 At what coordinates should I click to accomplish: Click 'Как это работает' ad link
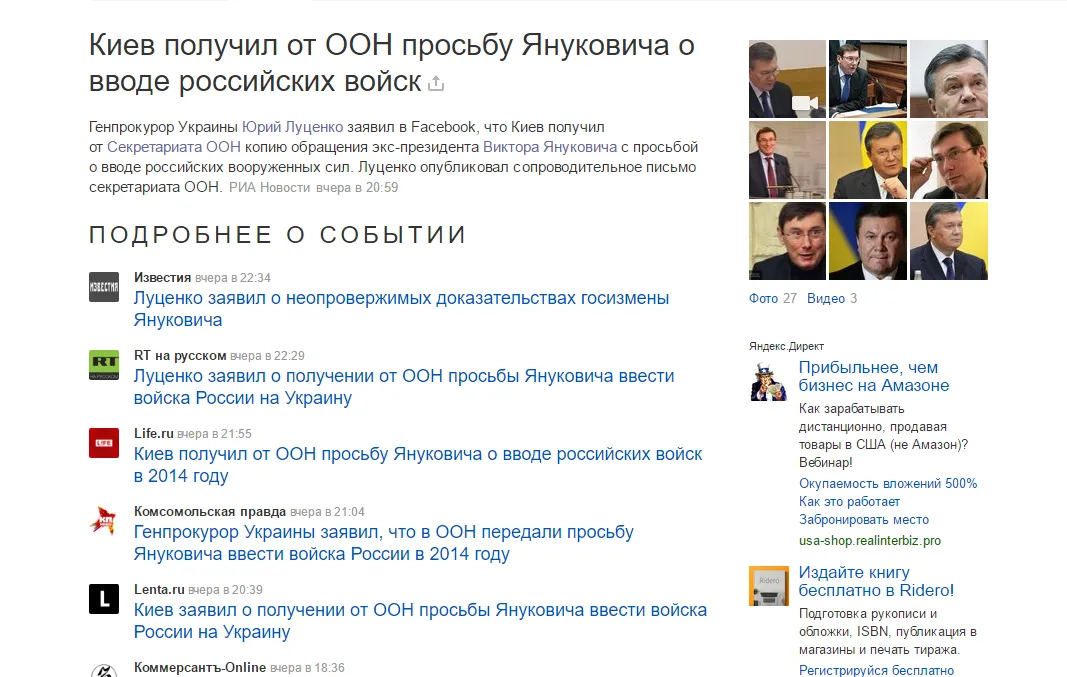point(849,501)
